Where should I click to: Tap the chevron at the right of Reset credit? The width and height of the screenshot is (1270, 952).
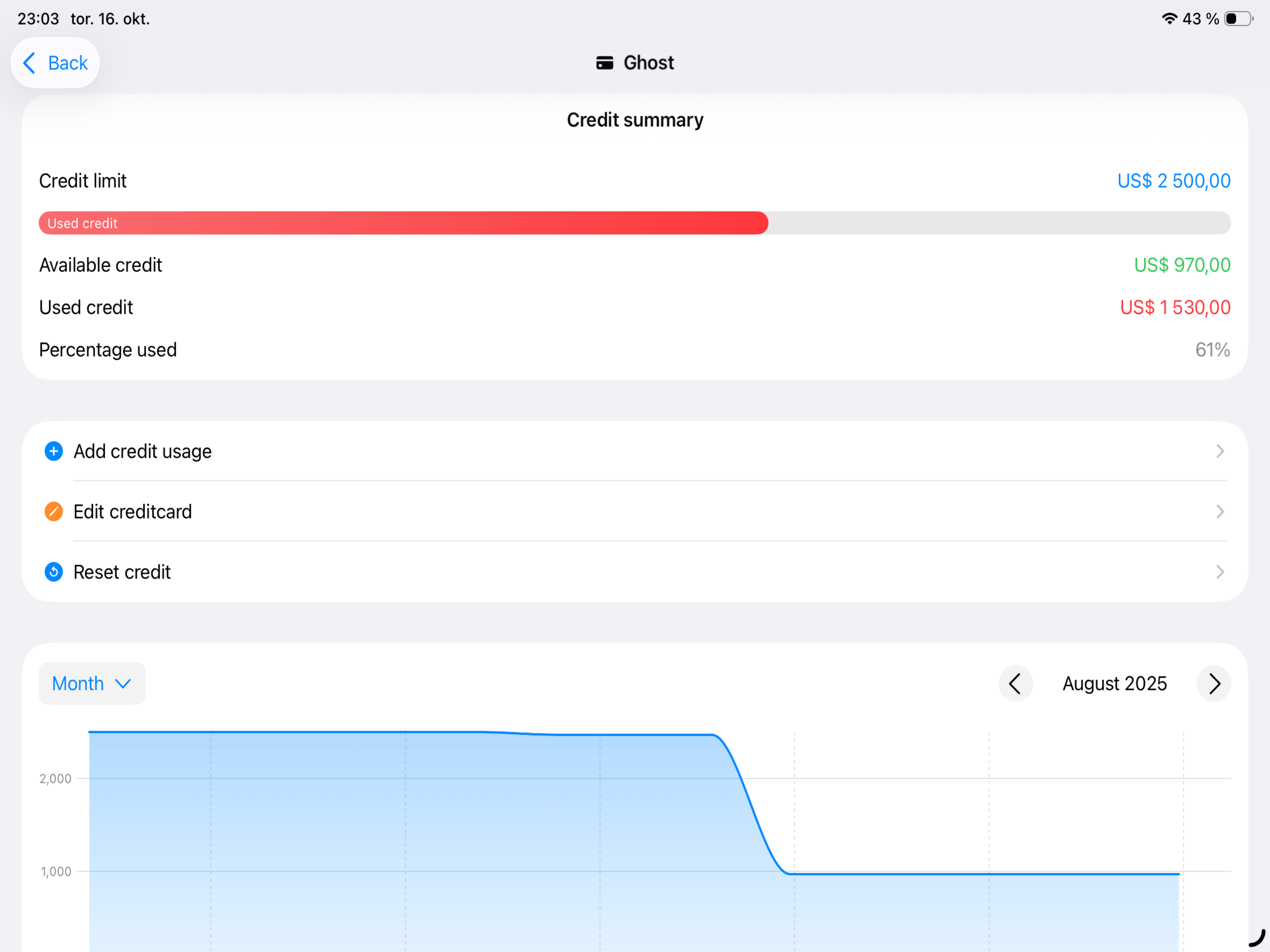[x=1220, y=572]
